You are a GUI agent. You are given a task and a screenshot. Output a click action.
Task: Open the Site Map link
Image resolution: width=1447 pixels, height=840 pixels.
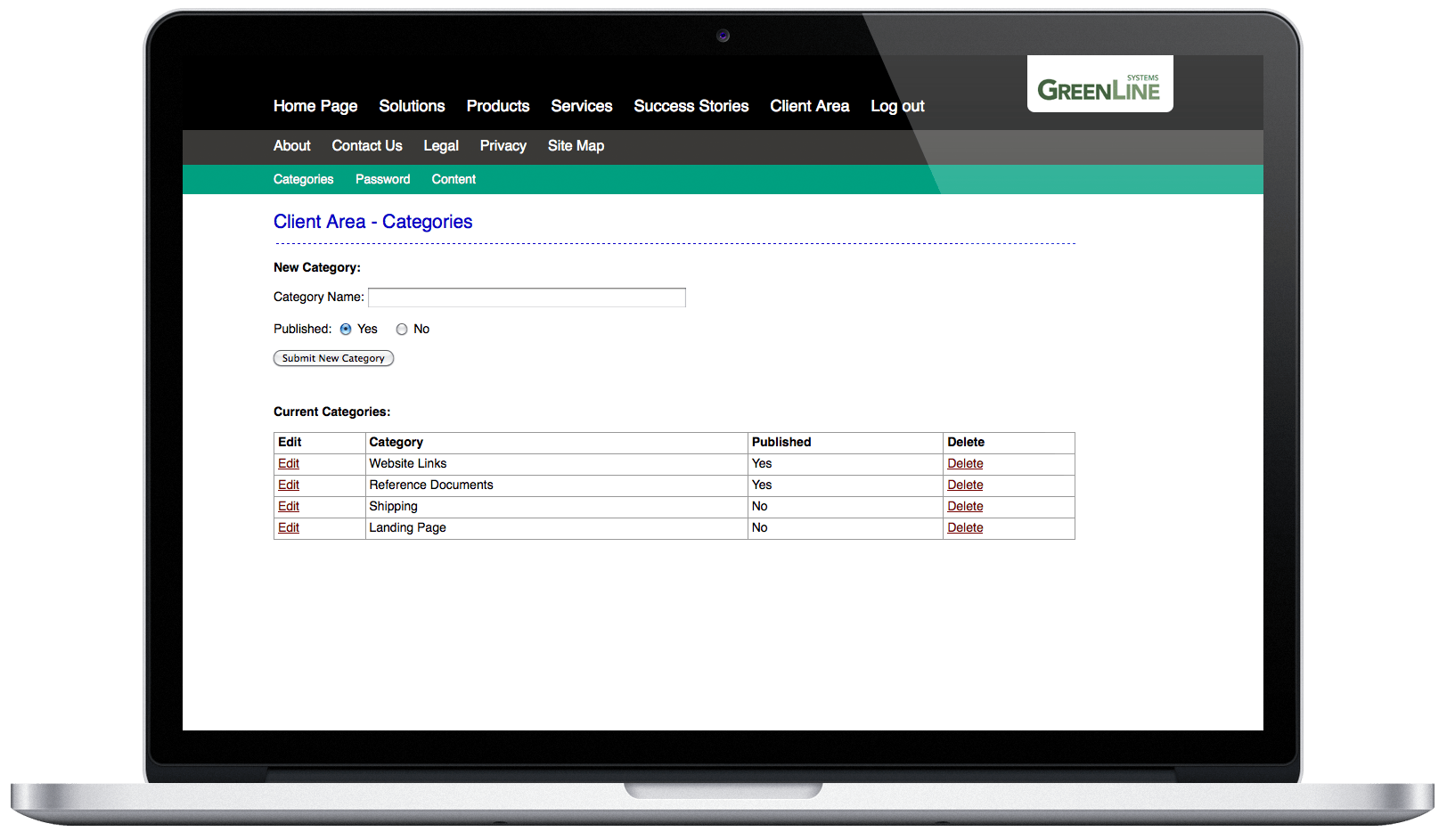576,146
